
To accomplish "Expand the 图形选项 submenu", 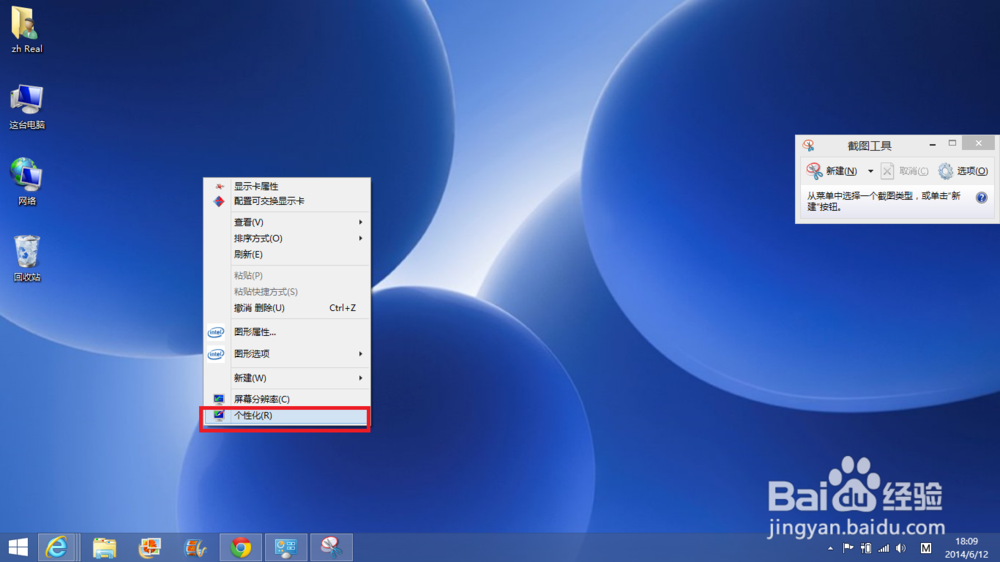I will 360,353.
